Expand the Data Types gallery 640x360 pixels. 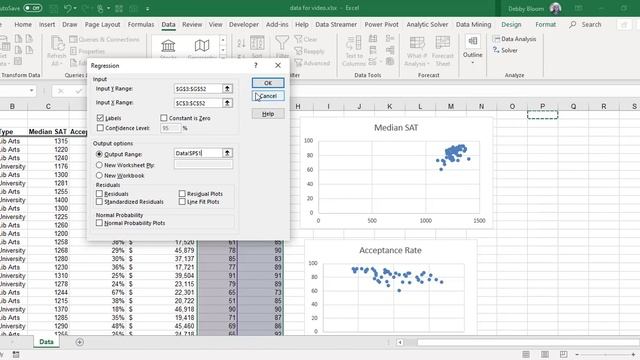223,58
